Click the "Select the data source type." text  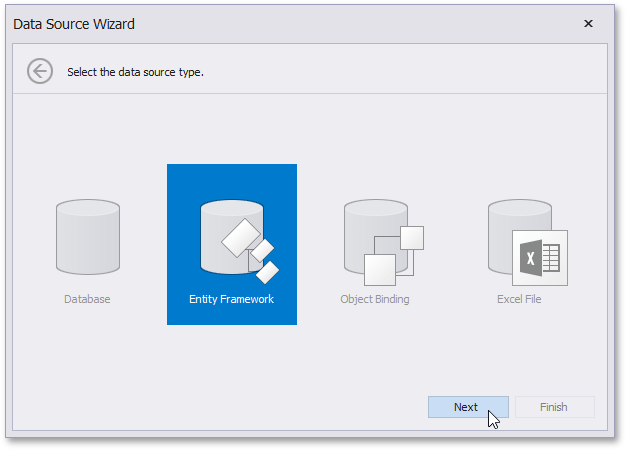point(135,72)
